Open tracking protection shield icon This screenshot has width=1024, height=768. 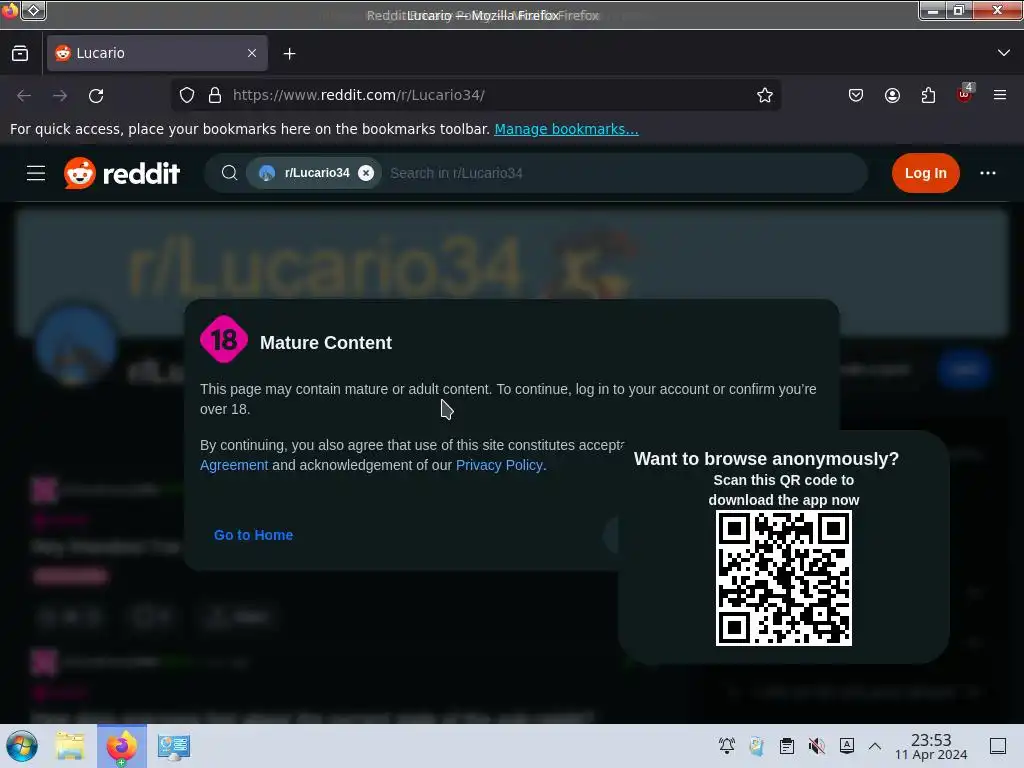[x=187, y=95]
